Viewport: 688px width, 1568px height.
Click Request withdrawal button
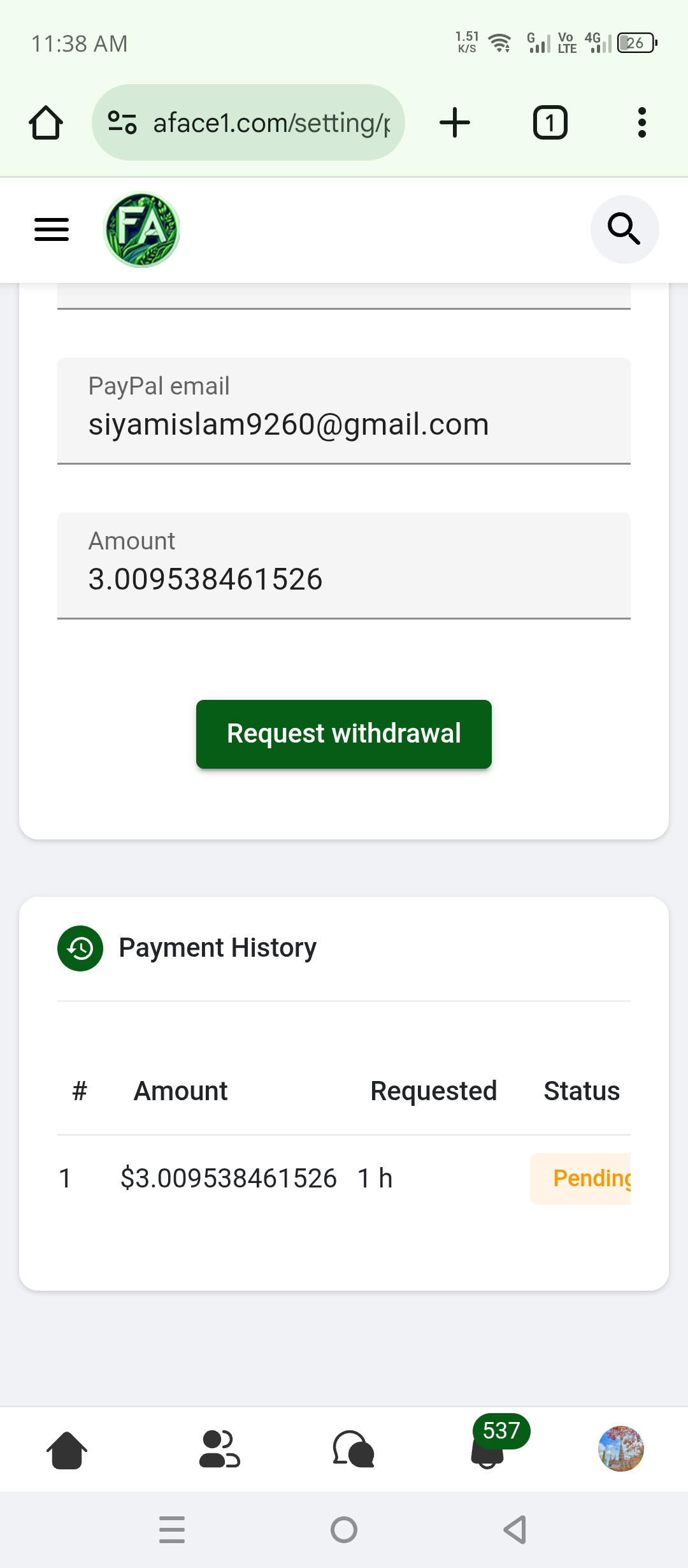[344, 734]
